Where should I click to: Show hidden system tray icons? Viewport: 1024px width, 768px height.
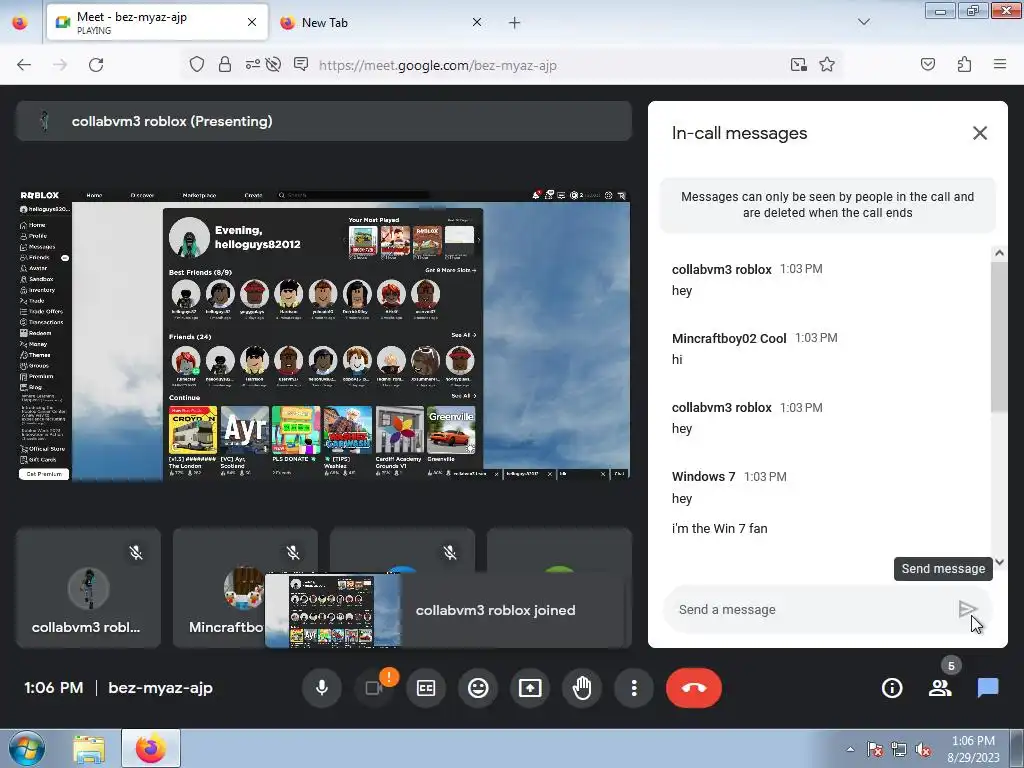[x=850, y=749]
